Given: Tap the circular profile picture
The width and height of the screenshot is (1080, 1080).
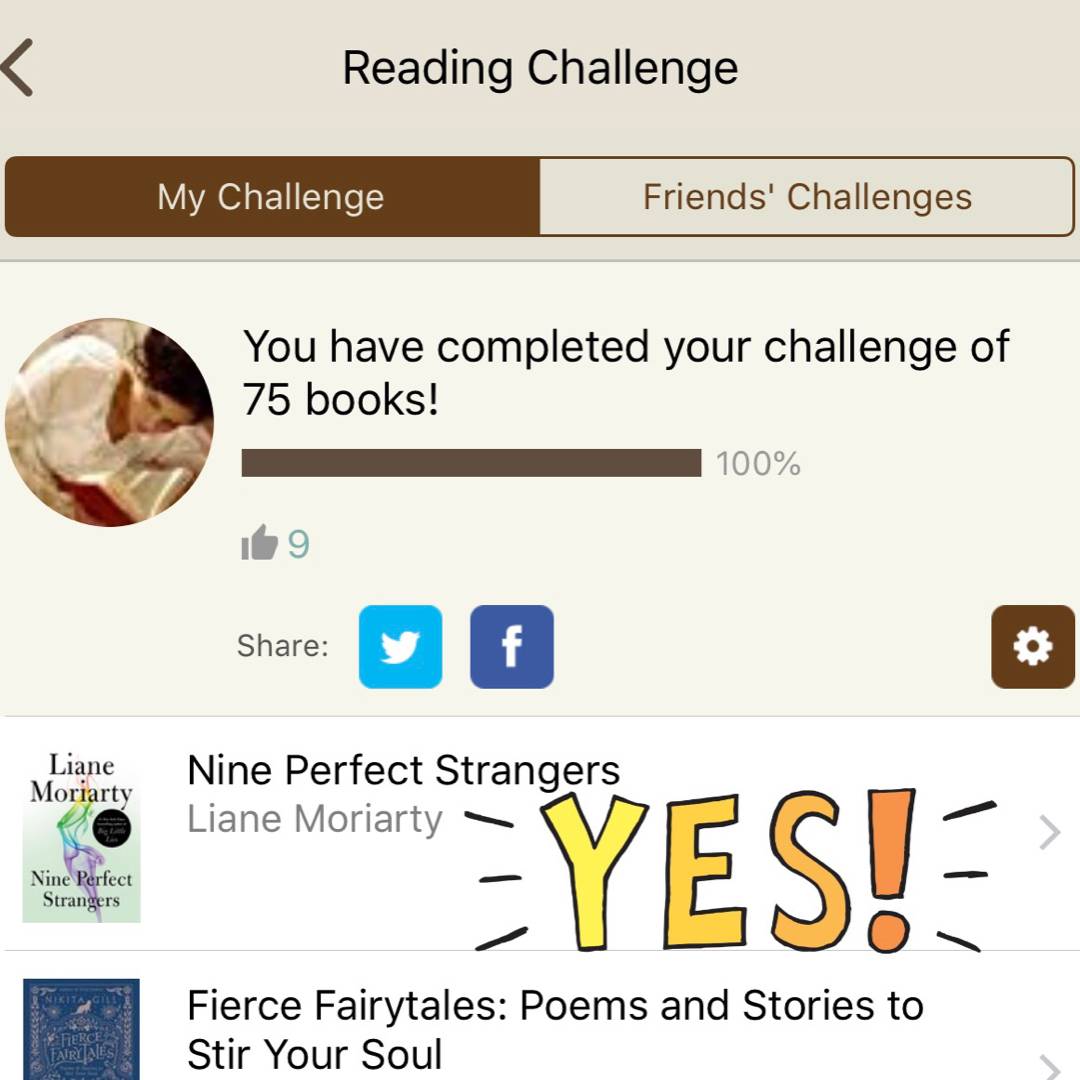Looking at the screenshot, I should pos(109,422).
